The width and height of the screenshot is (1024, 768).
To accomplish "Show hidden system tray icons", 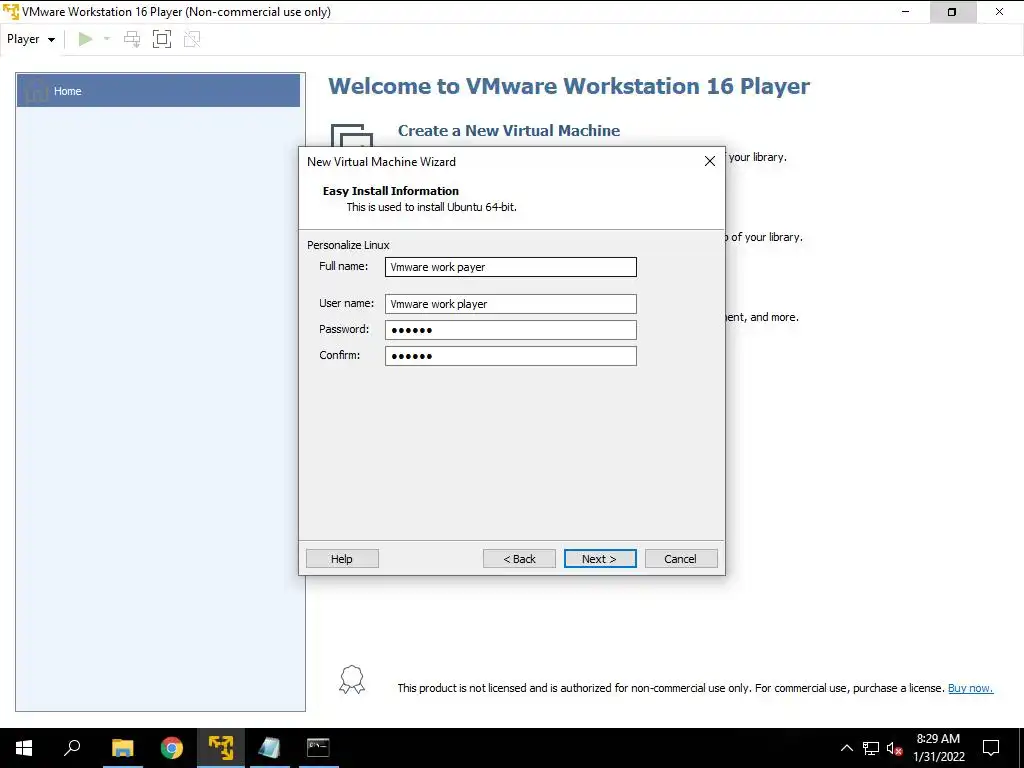I will (x=846, y=748).
